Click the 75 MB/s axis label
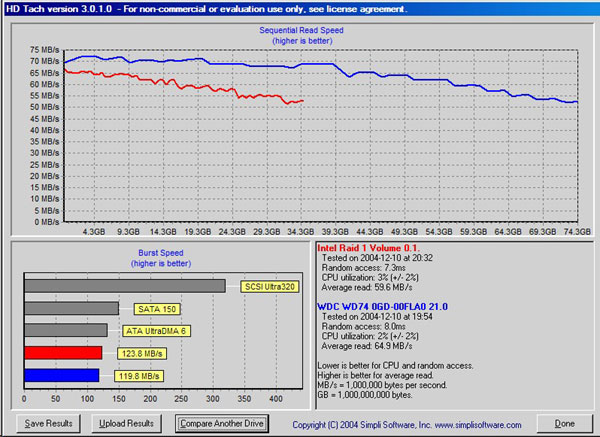Screen dimensions: 600x437 44,50
